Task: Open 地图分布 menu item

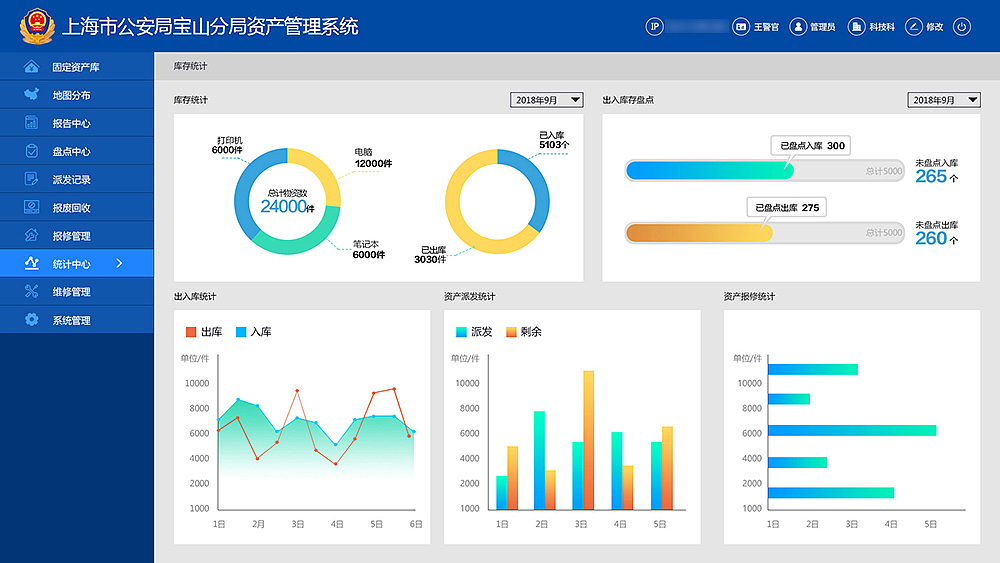Action: (77, 94)
